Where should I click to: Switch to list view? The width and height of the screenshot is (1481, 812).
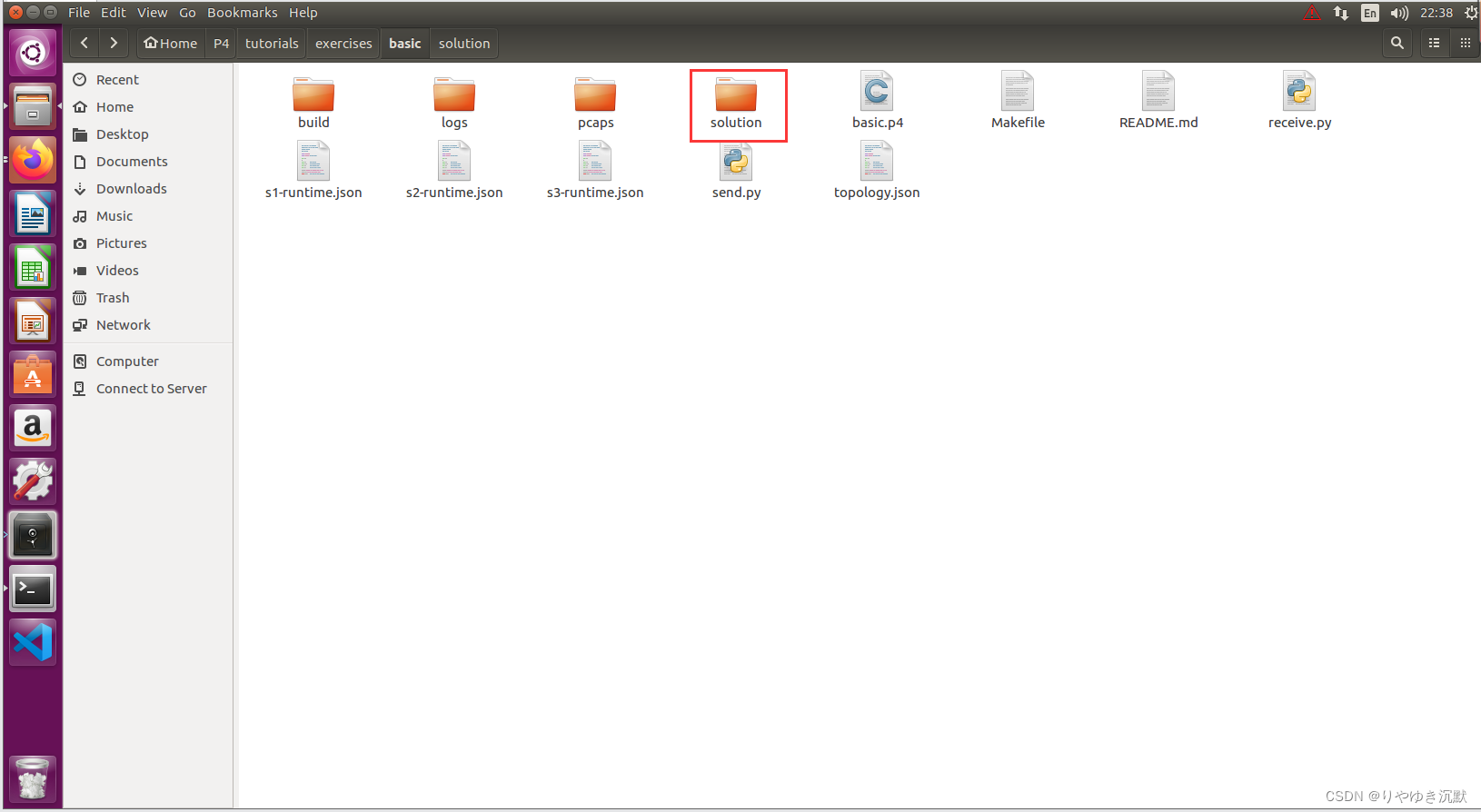[1435, 43]
